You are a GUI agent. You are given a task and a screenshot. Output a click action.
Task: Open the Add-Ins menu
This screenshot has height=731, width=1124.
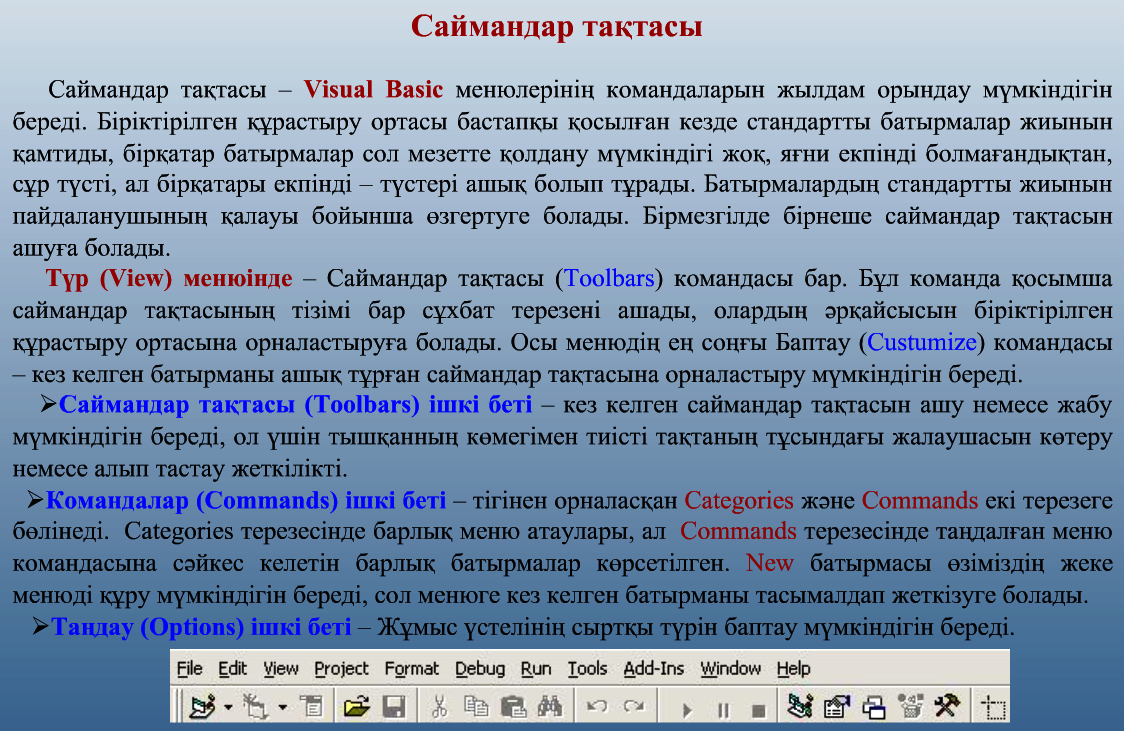653,669
